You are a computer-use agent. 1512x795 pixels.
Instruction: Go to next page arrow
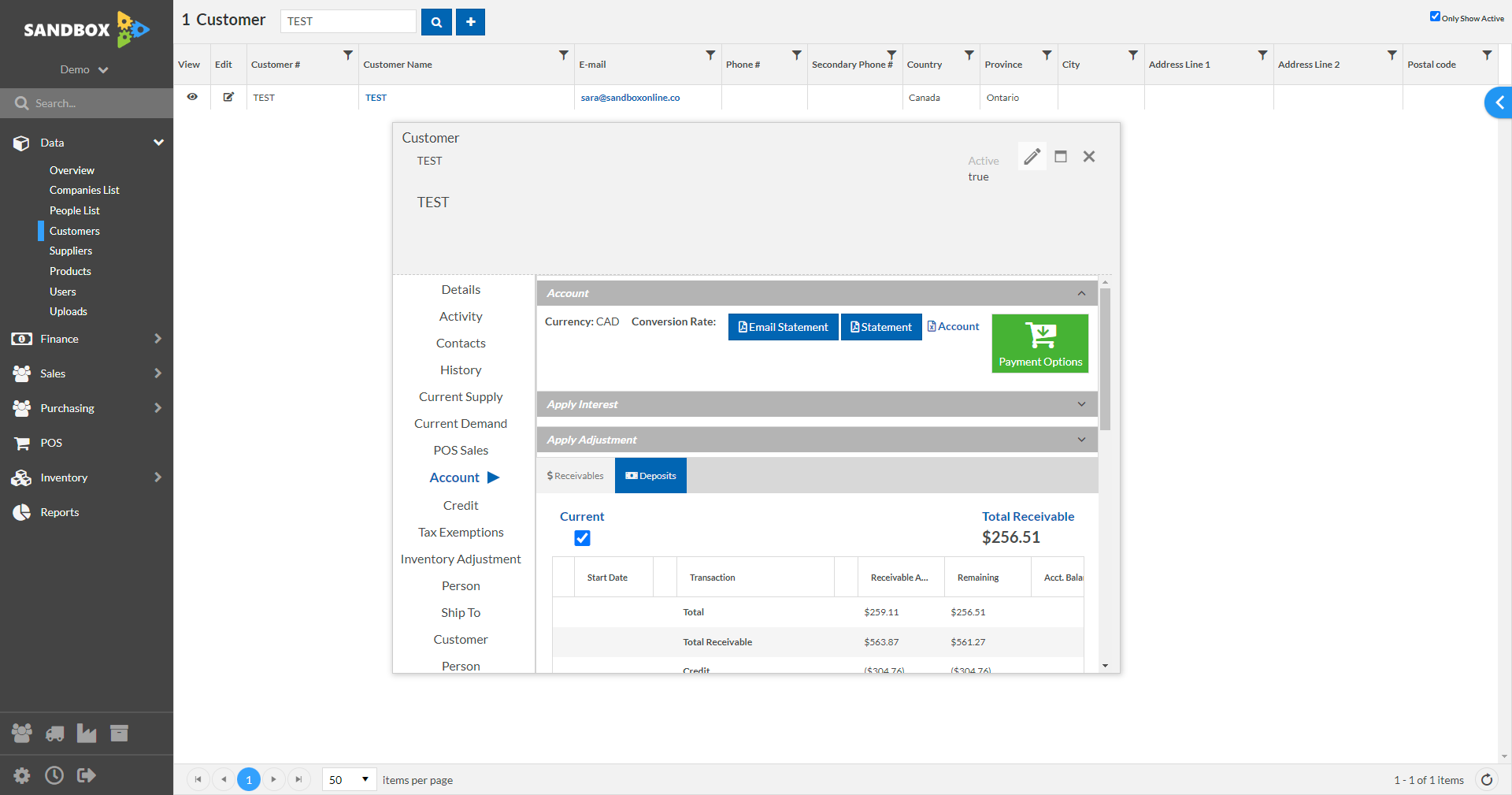tap(273, 780)
